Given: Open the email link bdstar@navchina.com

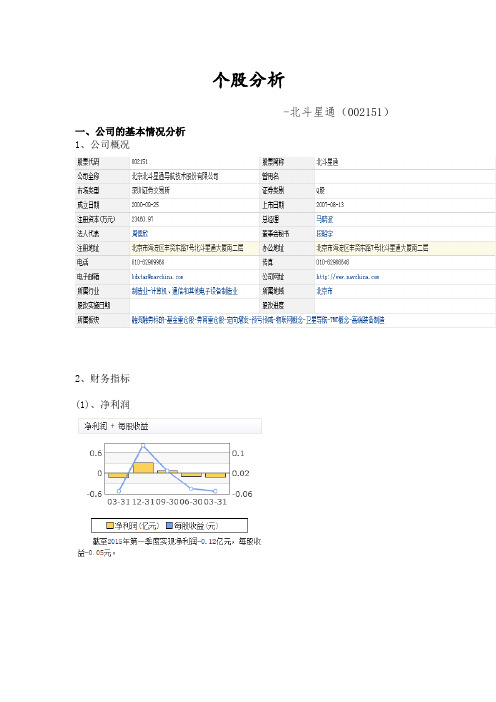Looking at the screenshot, I should (x=157, y=277).
